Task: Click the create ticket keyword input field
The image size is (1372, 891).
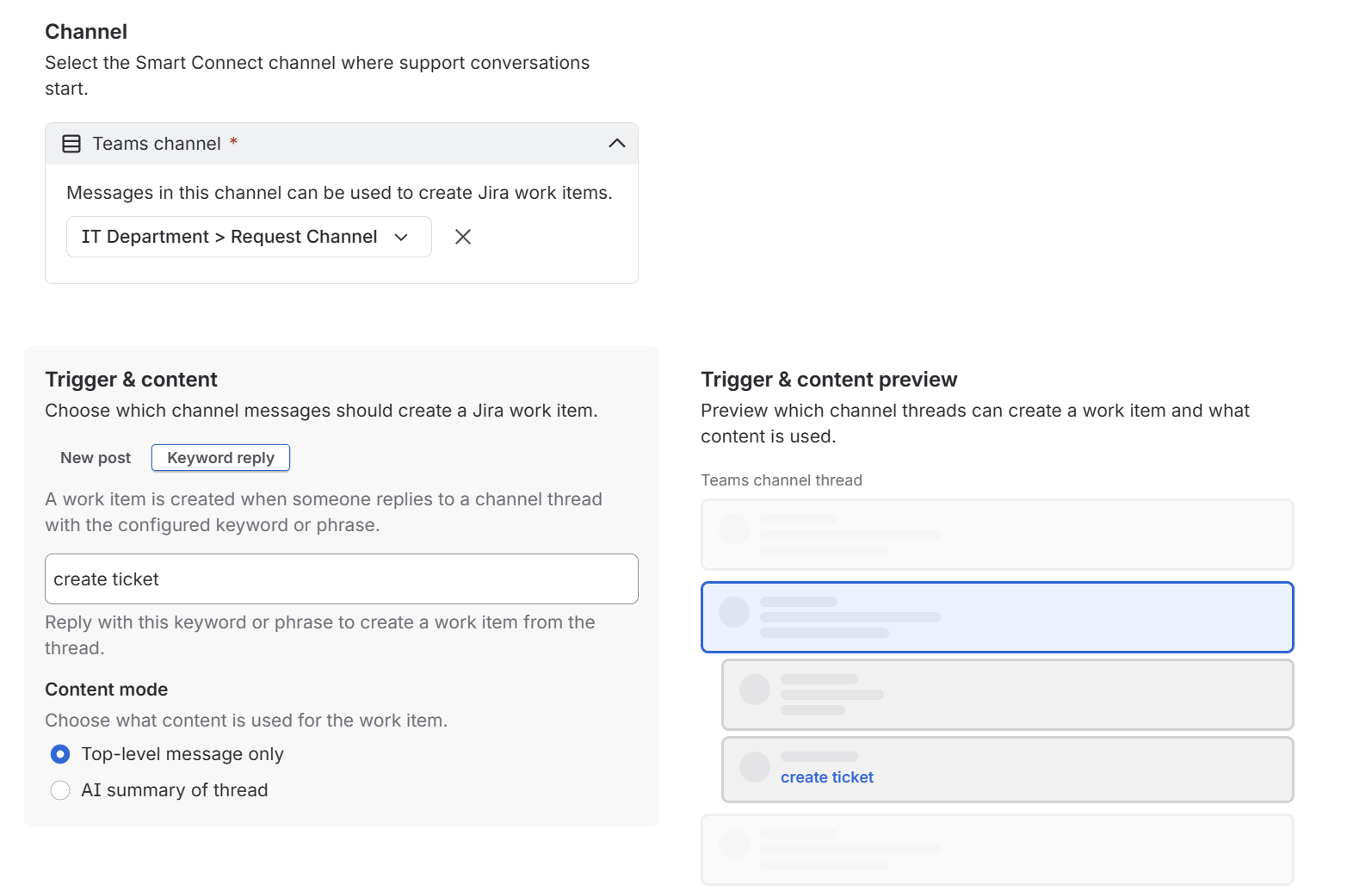Action: [342, 579]
